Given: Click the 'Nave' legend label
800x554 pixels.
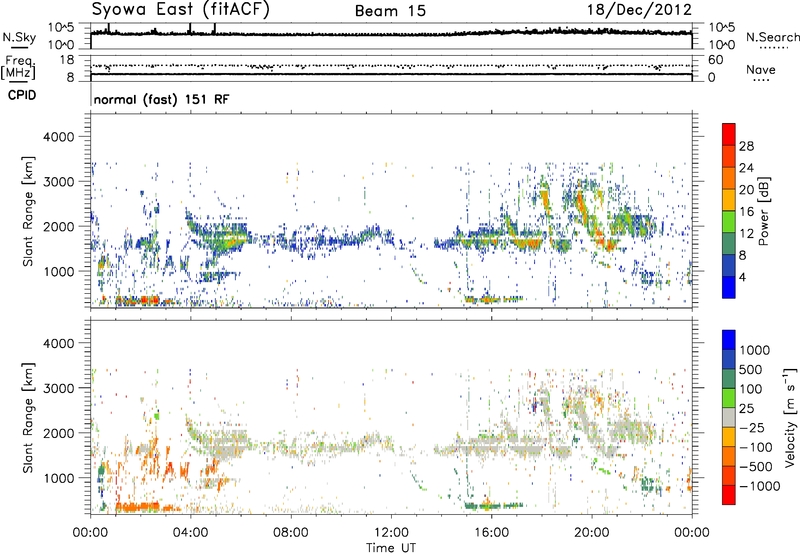Looking at the screenshot, I should coord(760,70).
